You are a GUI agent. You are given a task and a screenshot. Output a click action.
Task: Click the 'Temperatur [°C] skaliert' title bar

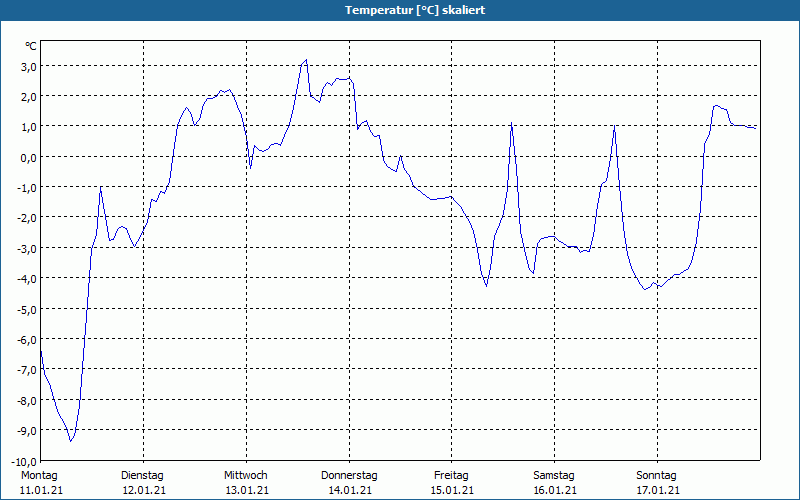tap(400, 10)
